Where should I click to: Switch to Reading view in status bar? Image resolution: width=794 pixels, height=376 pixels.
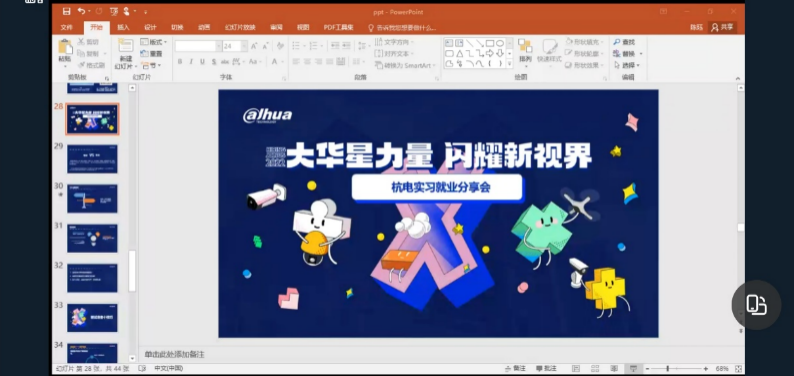pyautogui.click(x=614, y=368)
